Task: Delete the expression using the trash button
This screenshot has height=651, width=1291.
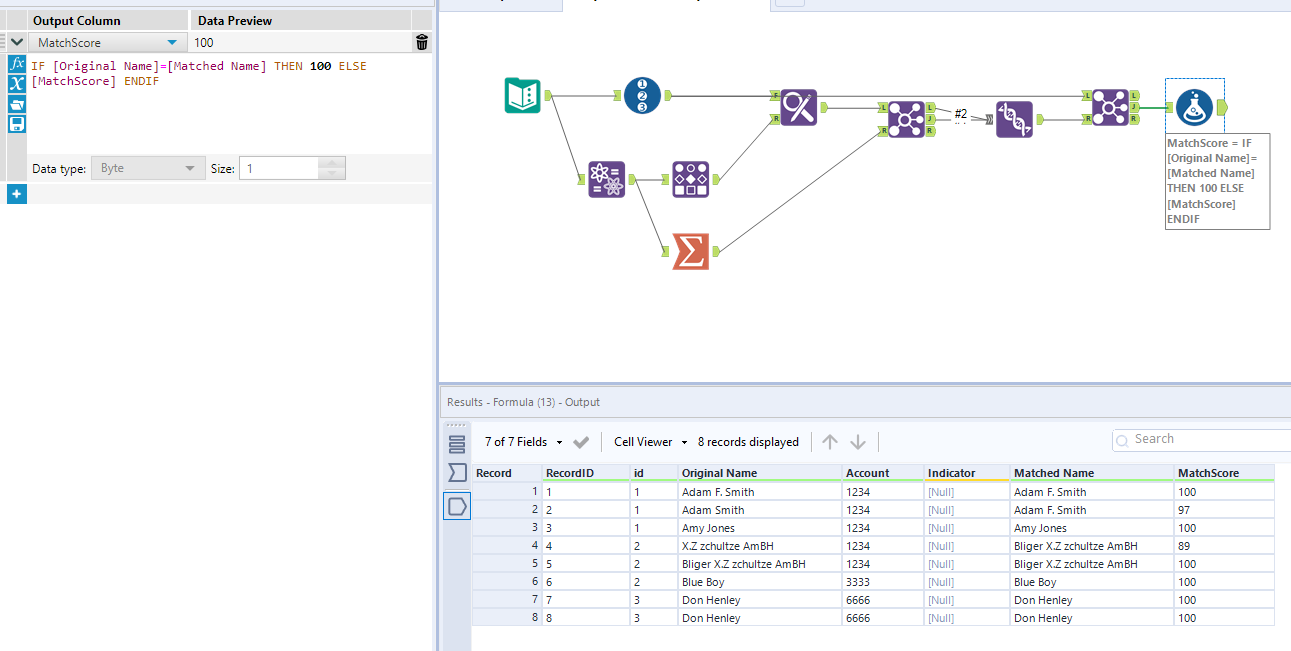Action: coord(421,42)
